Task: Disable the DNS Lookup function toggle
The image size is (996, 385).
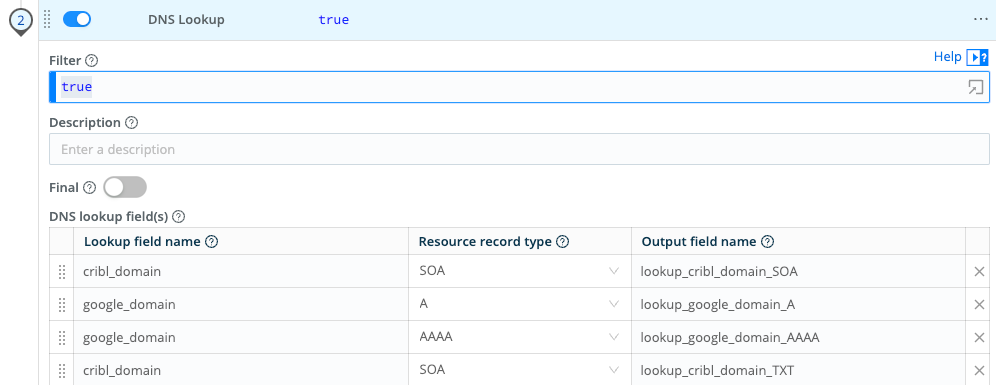Action: point(77,20)
